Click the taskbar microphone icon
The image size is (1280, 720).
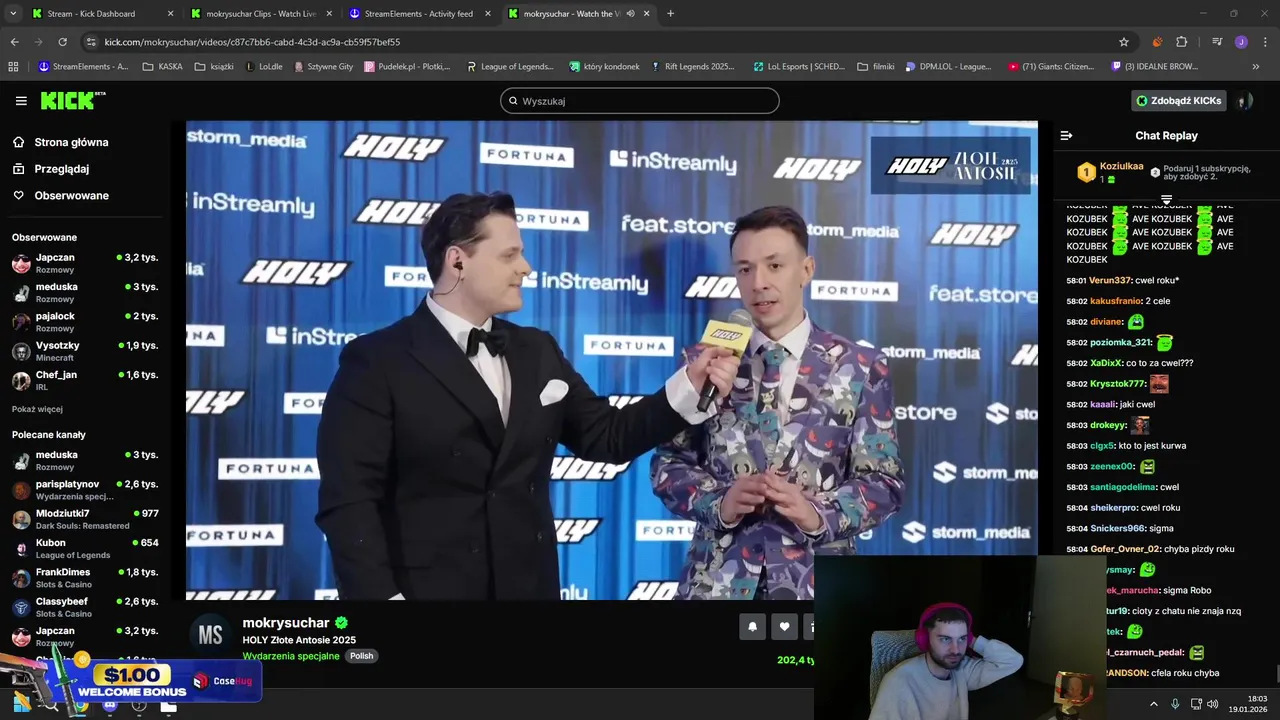click(1175, 704)
